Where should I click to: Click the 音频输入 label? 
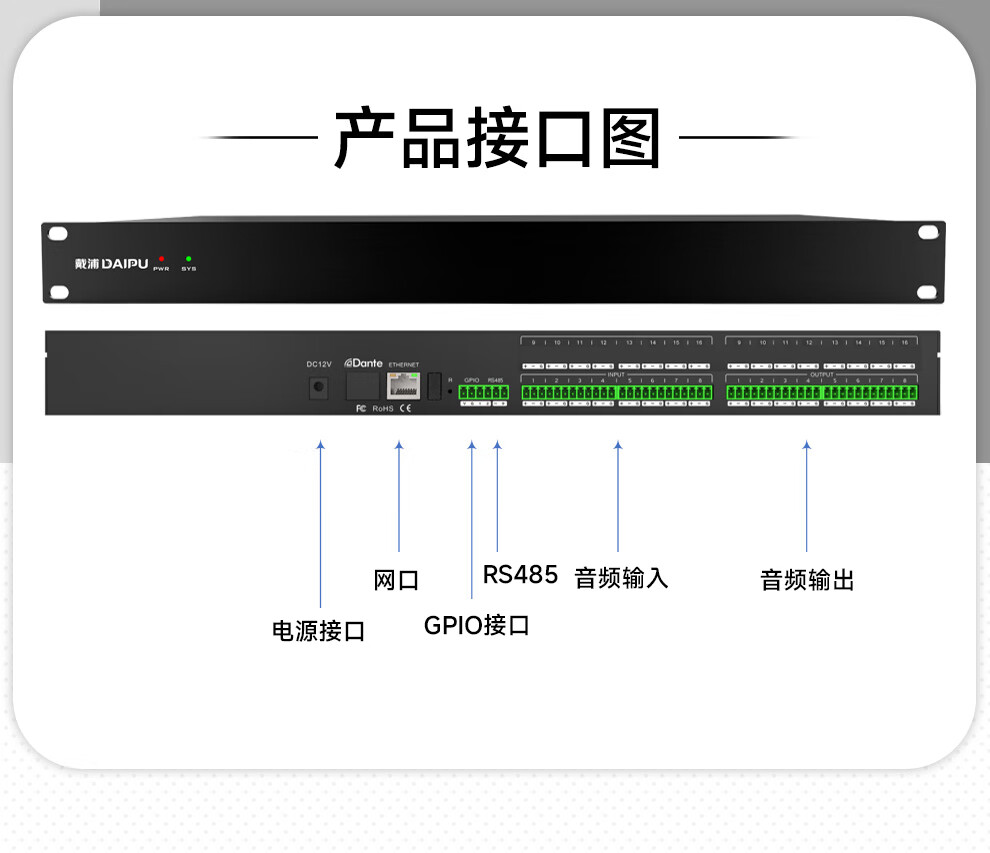[621, 578]
